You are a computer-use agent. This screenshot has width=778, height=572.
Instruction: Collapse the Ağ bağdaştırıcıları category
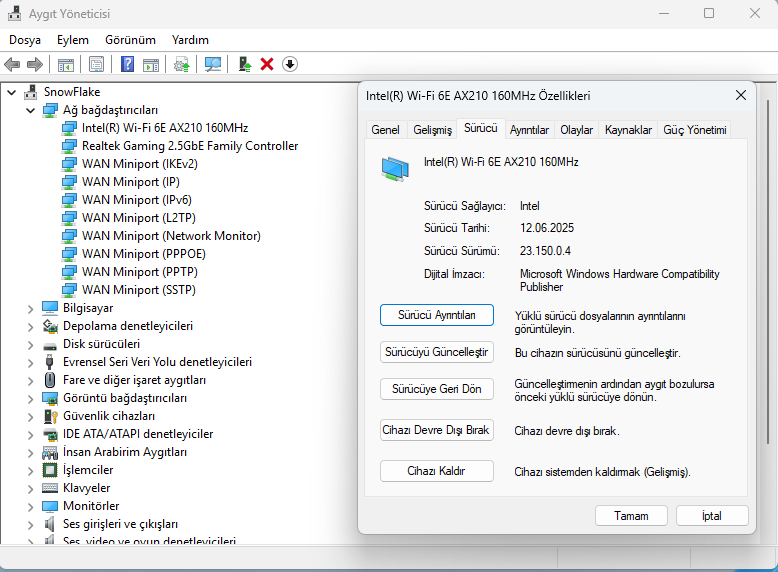tap(31, 110)
